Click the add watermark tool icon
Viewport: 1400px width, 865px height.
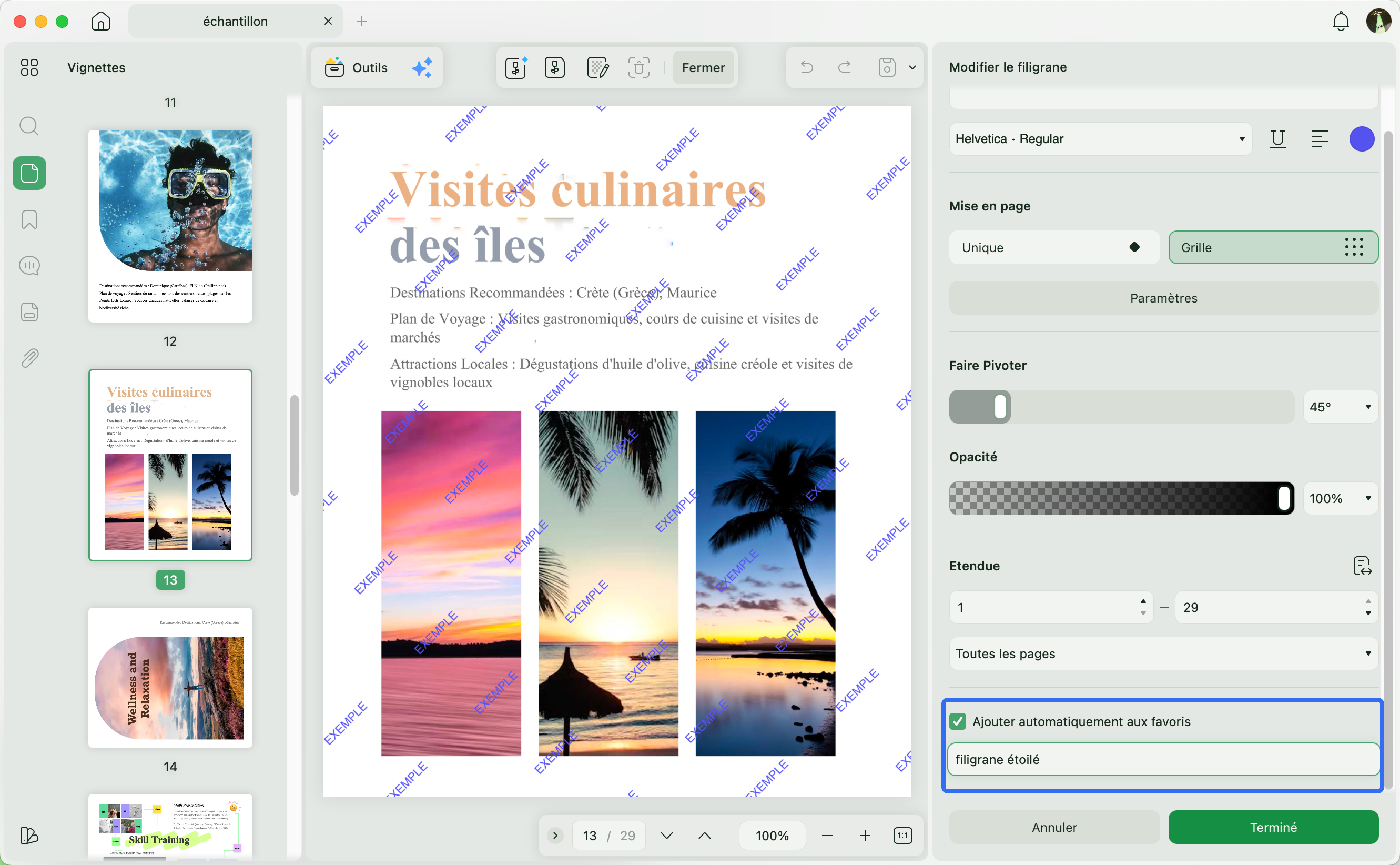point(515,67)
